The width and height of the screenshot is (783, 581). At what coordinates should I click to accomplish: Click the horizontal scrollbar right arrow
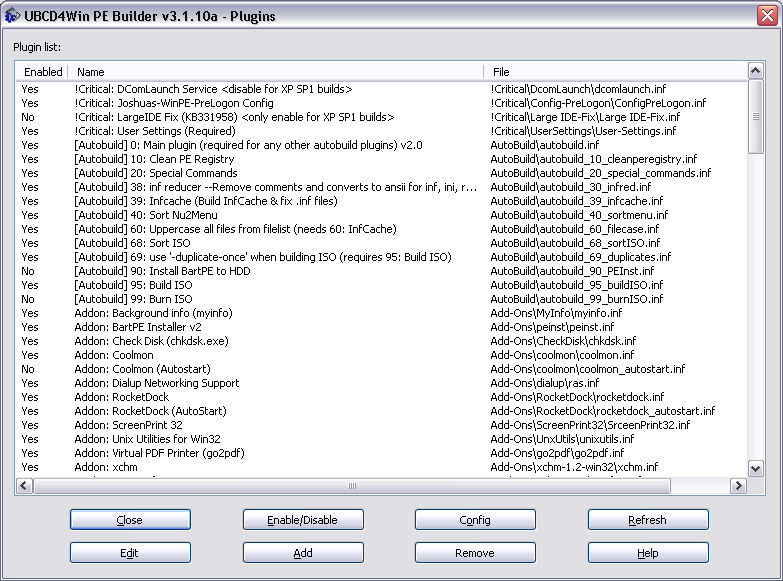pos(739,486)
